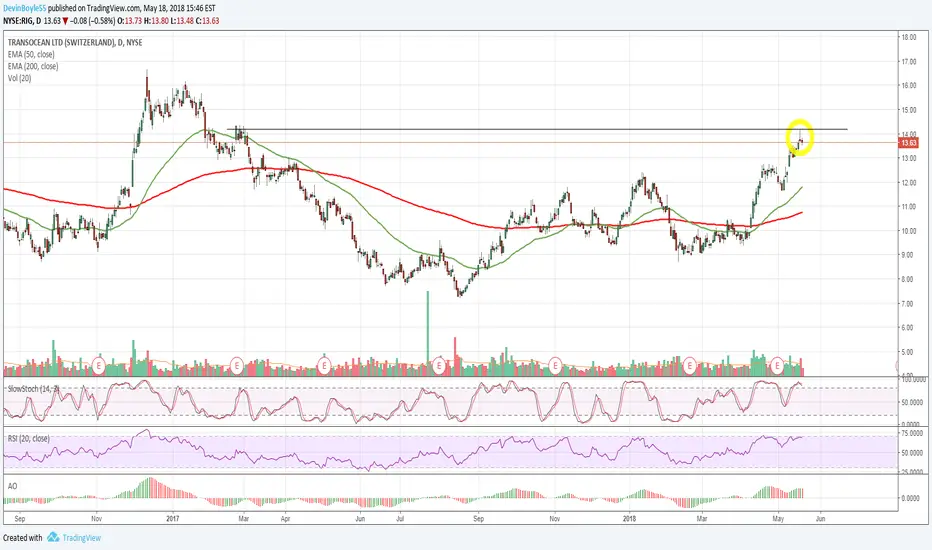The height and width of the screenshot is (550, 932).
Task: Click the -0.08 (-0.58%) change value
Action: (x=92, y=21)
